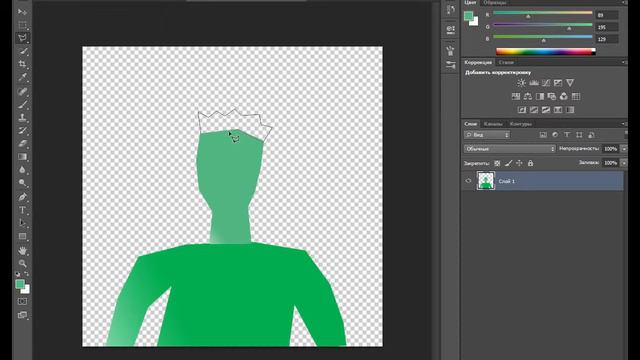Select the Rectangular Marquee tool
This screenshot has height=360, width=640.
tap(22, 25)
